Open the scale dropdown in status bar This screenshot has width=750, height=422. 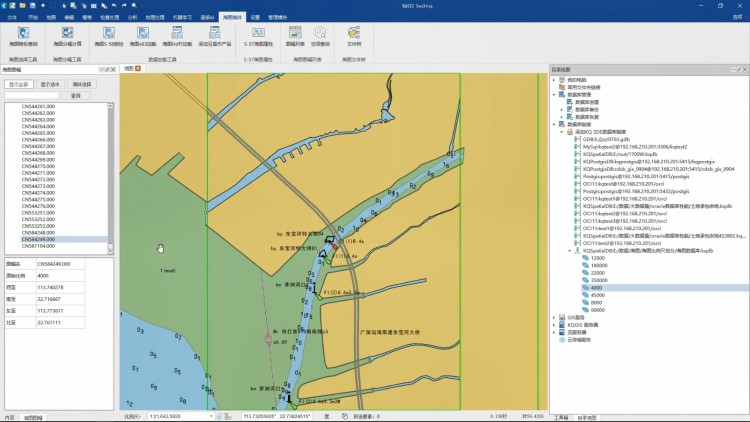tap(211, 416)
